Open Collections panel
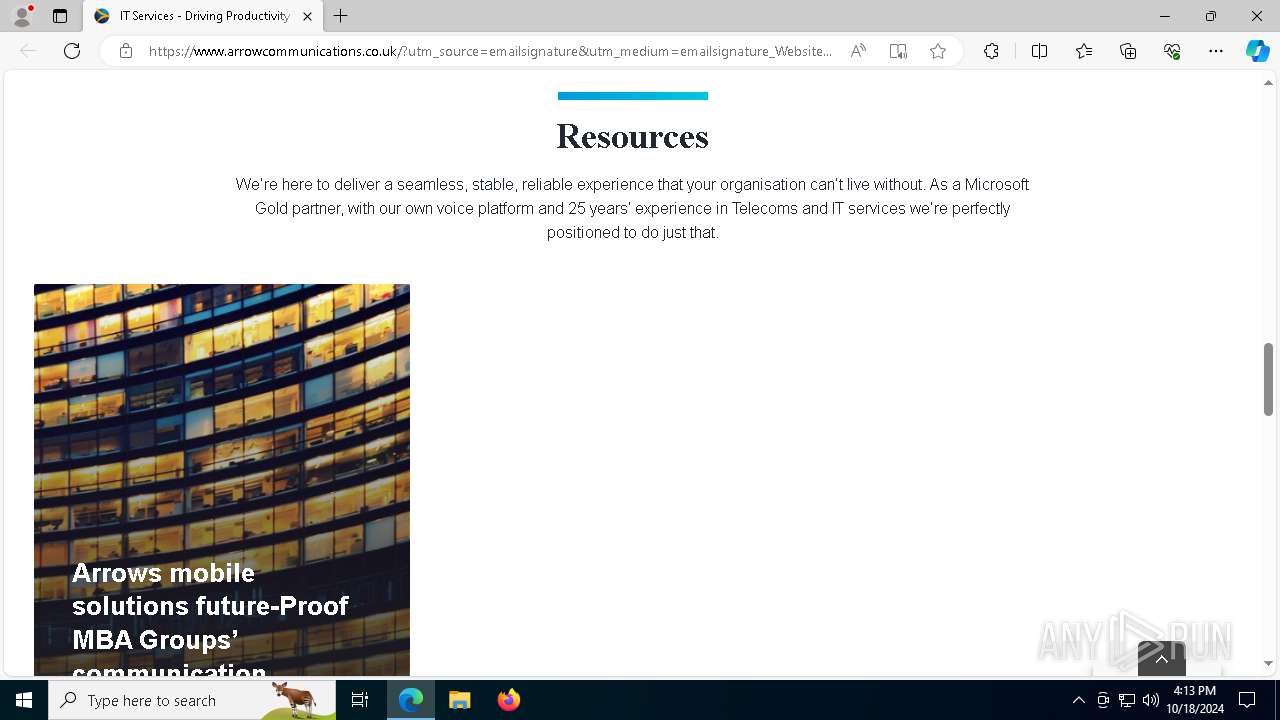This screenshot has width=1280, height=720. click(x=1128, y=51)
